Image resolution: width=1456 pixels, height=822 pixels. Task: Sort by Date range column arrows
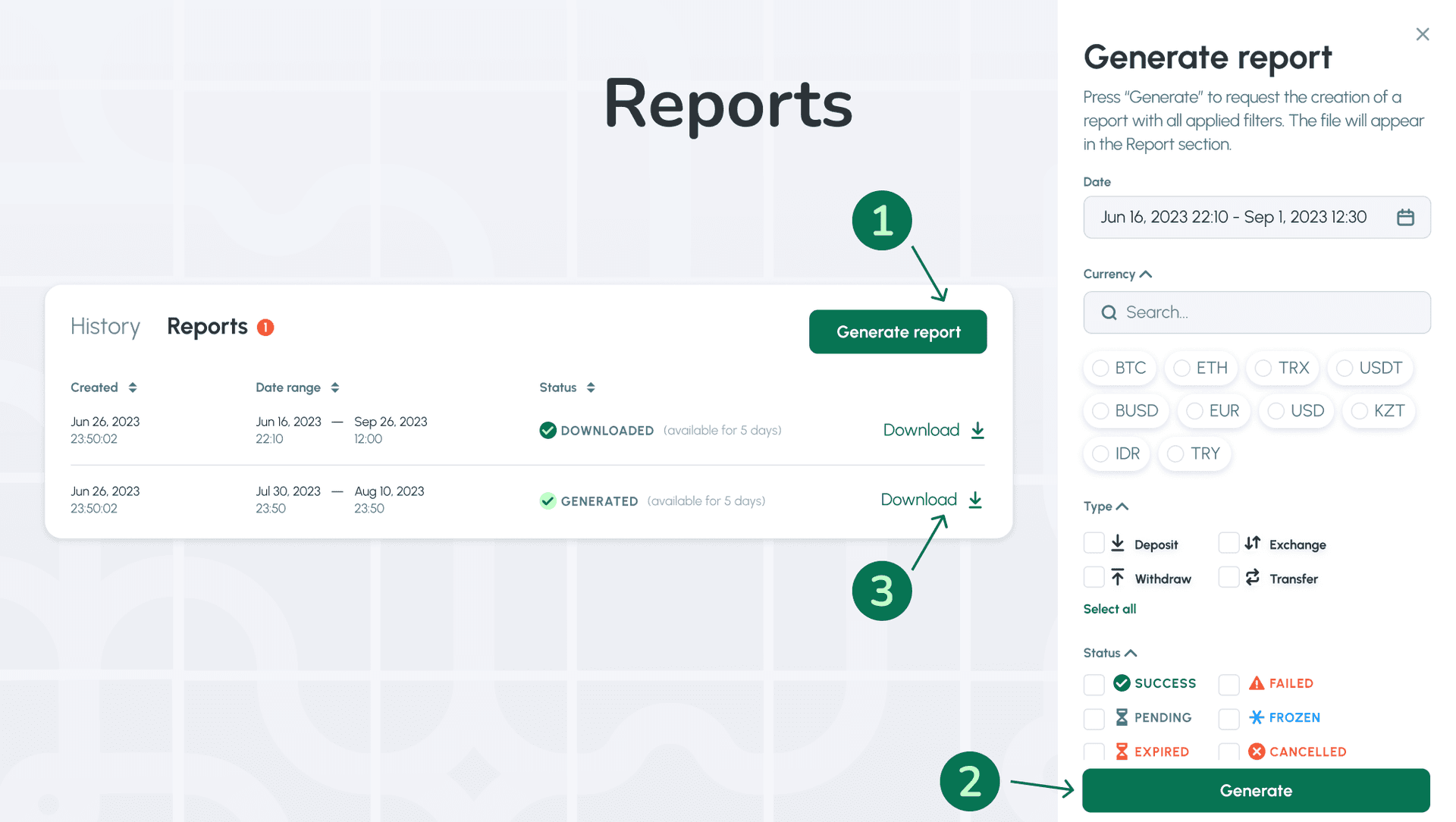click(335, 387)
